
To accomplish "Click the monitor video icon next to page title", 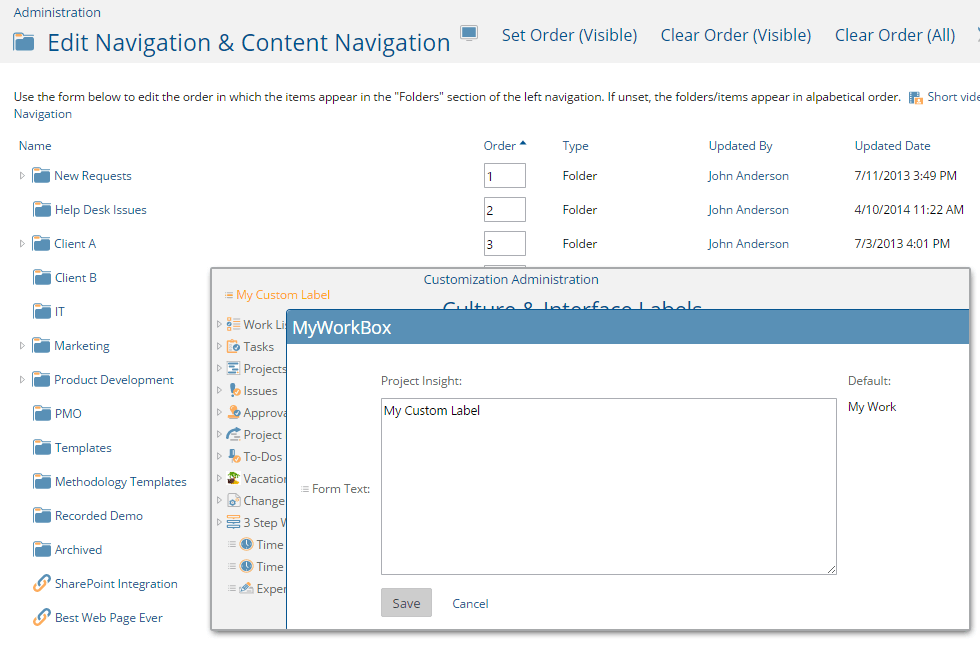I will pyautogui.click(x=468, y=33).
